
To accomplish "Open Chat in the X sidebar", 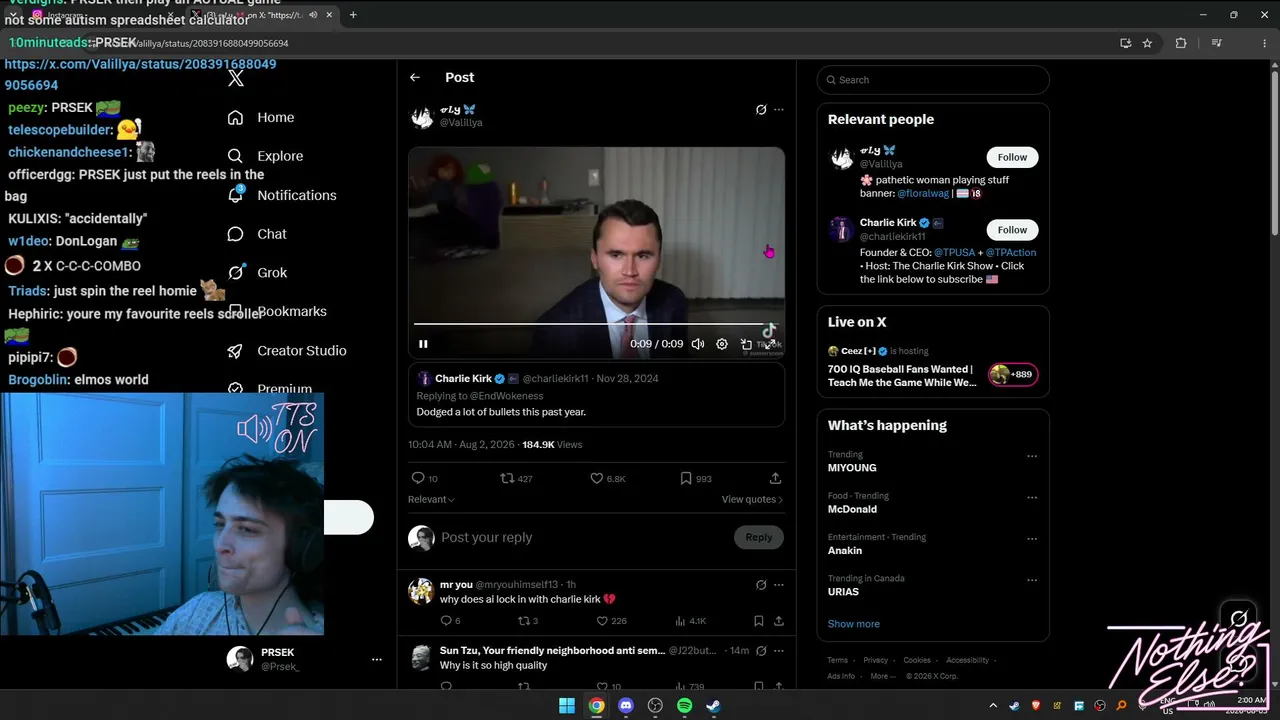I will pyautogui.click(x=257, y=234).
